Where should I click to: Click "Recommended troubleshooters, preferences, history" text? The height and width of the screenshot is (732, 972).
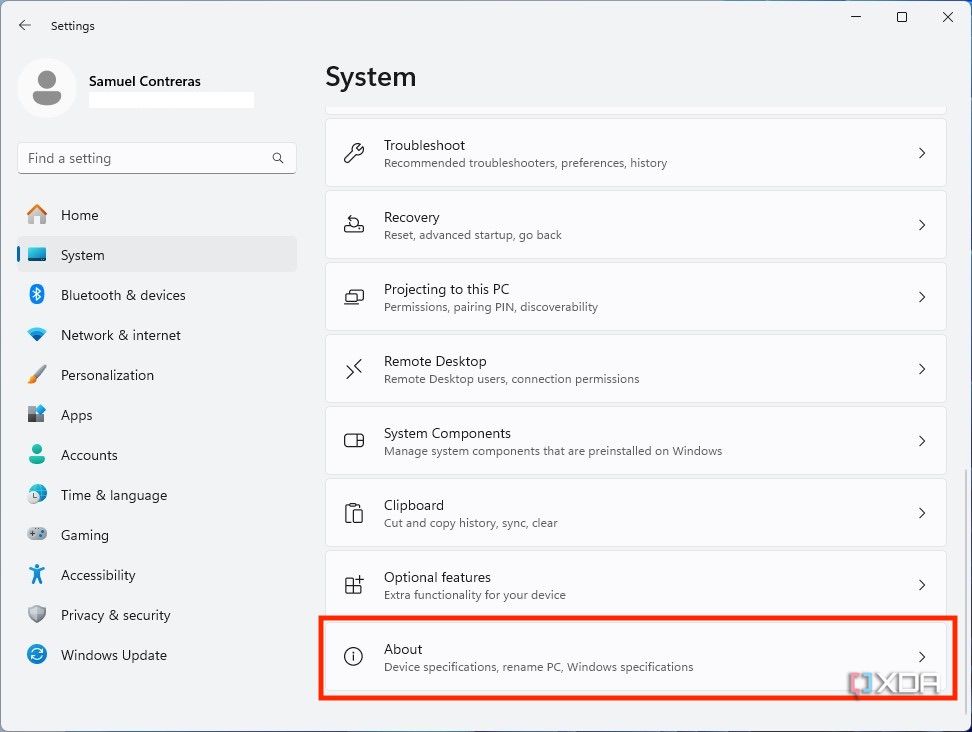[x=525, y=163]
